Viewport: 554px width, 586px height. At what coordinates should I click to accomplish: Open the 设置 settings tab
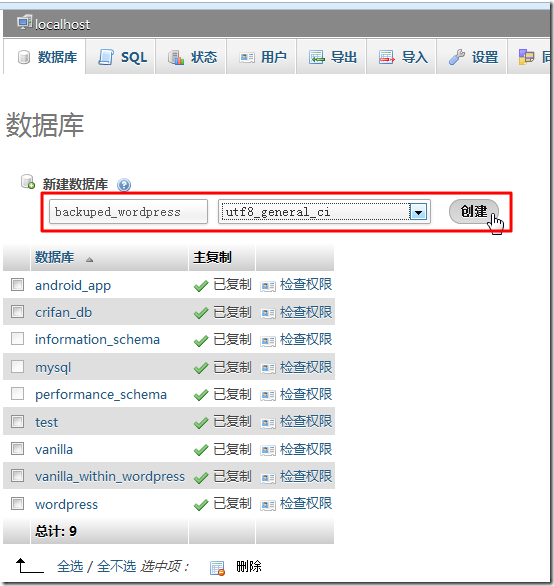tap(471, 57)
